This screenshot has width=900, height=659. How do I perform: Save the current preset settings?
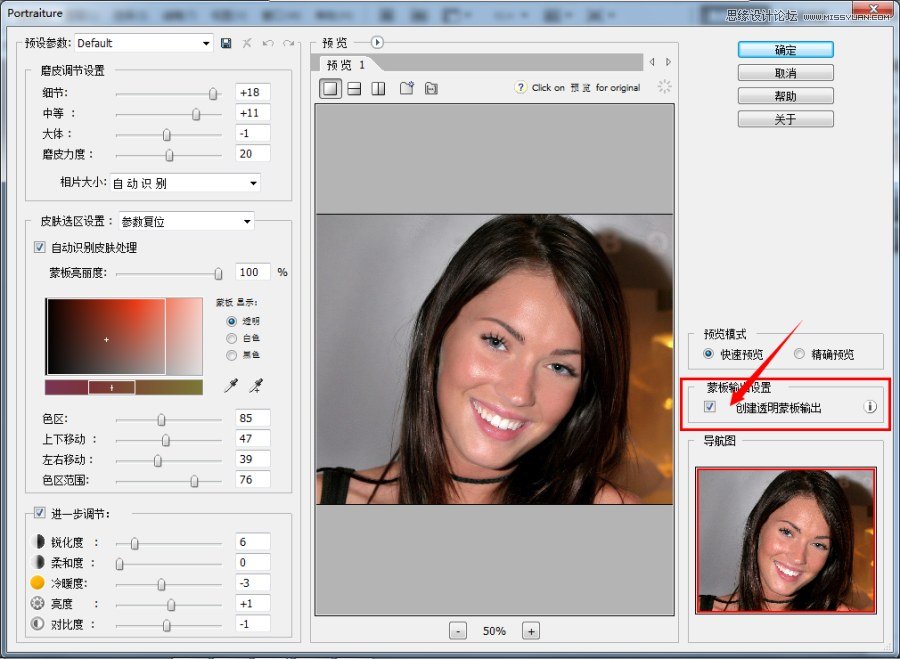[226, 44]
